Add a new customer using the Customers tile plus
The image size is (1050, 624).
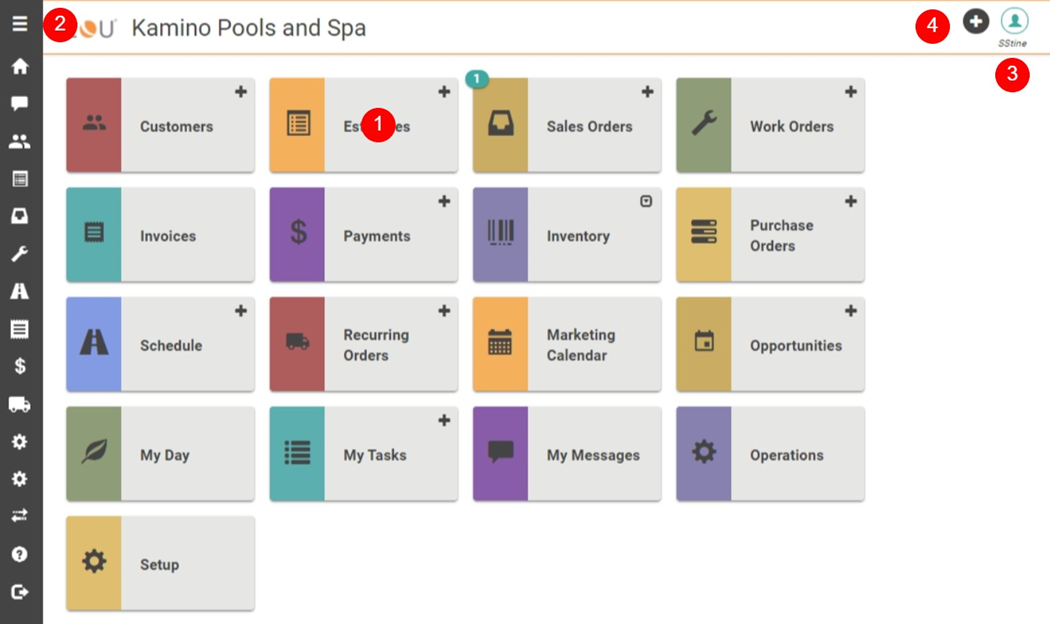(x=241, y=92)
